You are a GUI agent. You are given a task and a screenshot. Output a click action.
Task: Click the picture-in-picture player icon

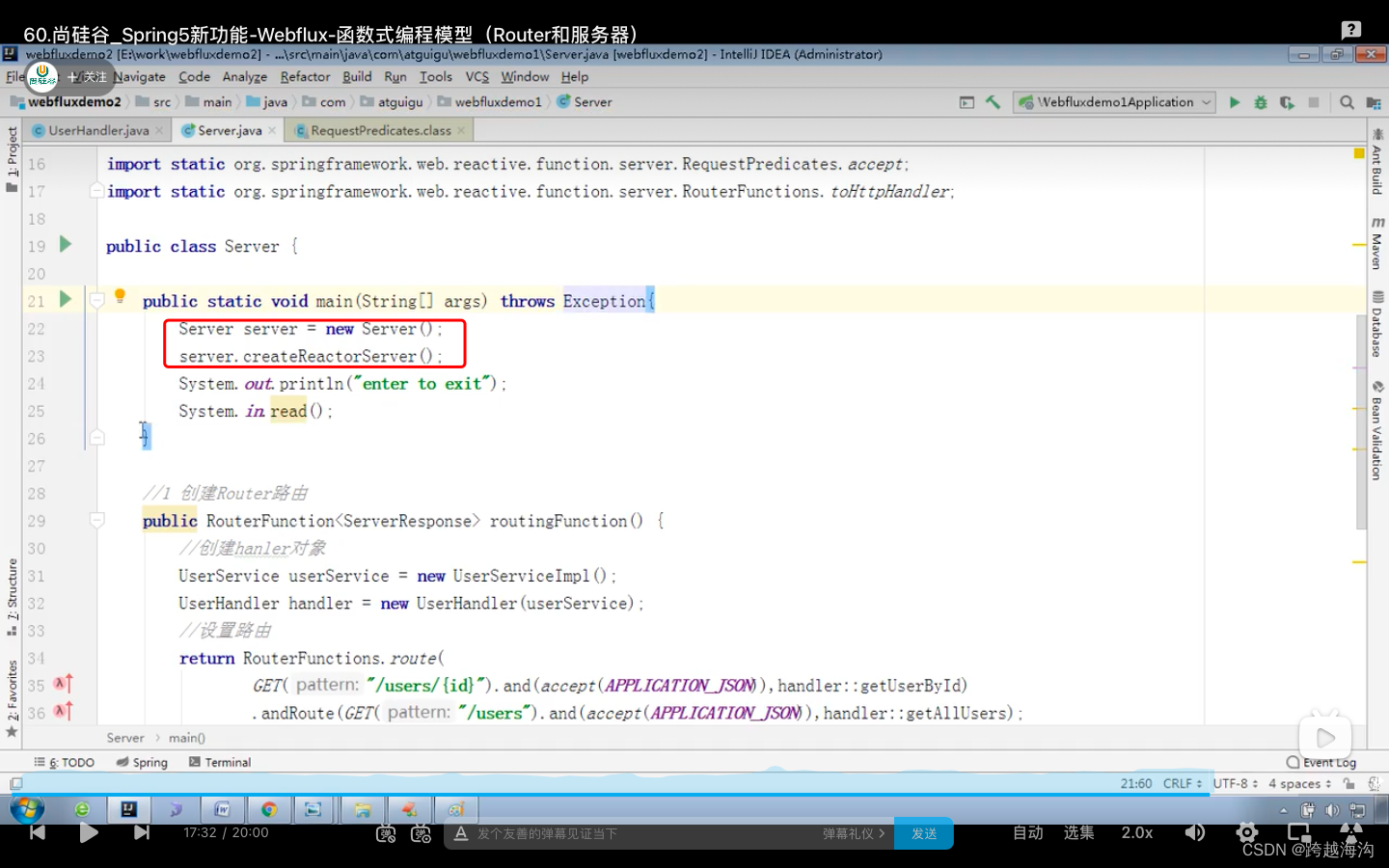(x=1299, y=832)
